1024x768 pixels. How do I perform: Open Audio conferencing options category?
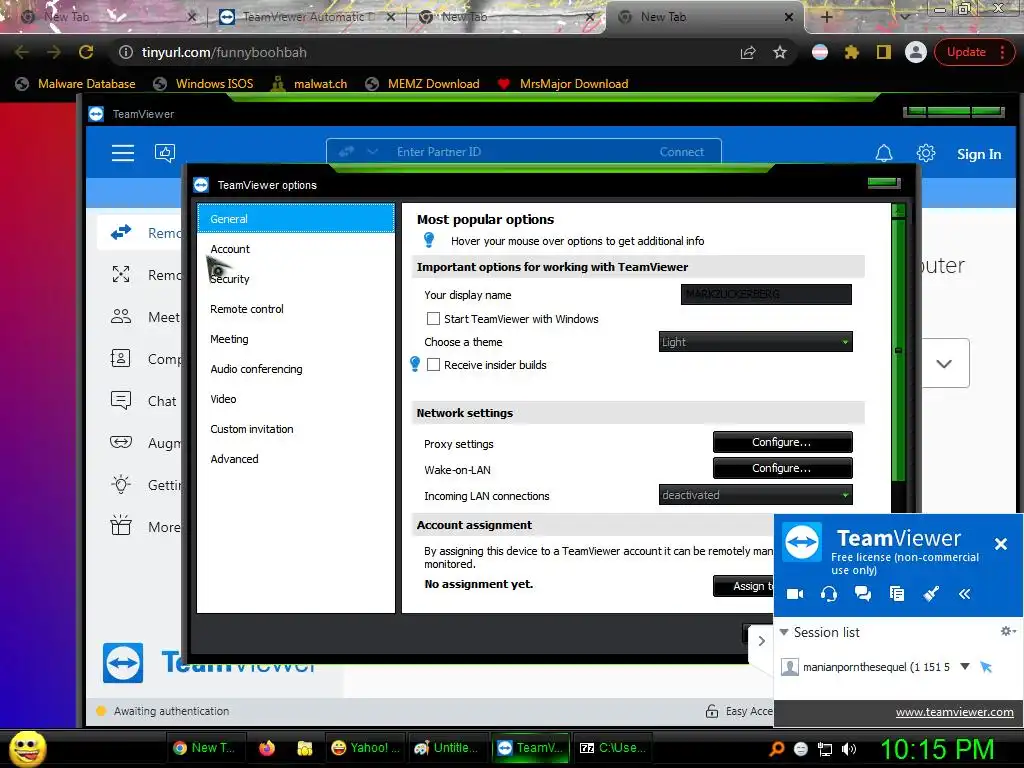296,369
